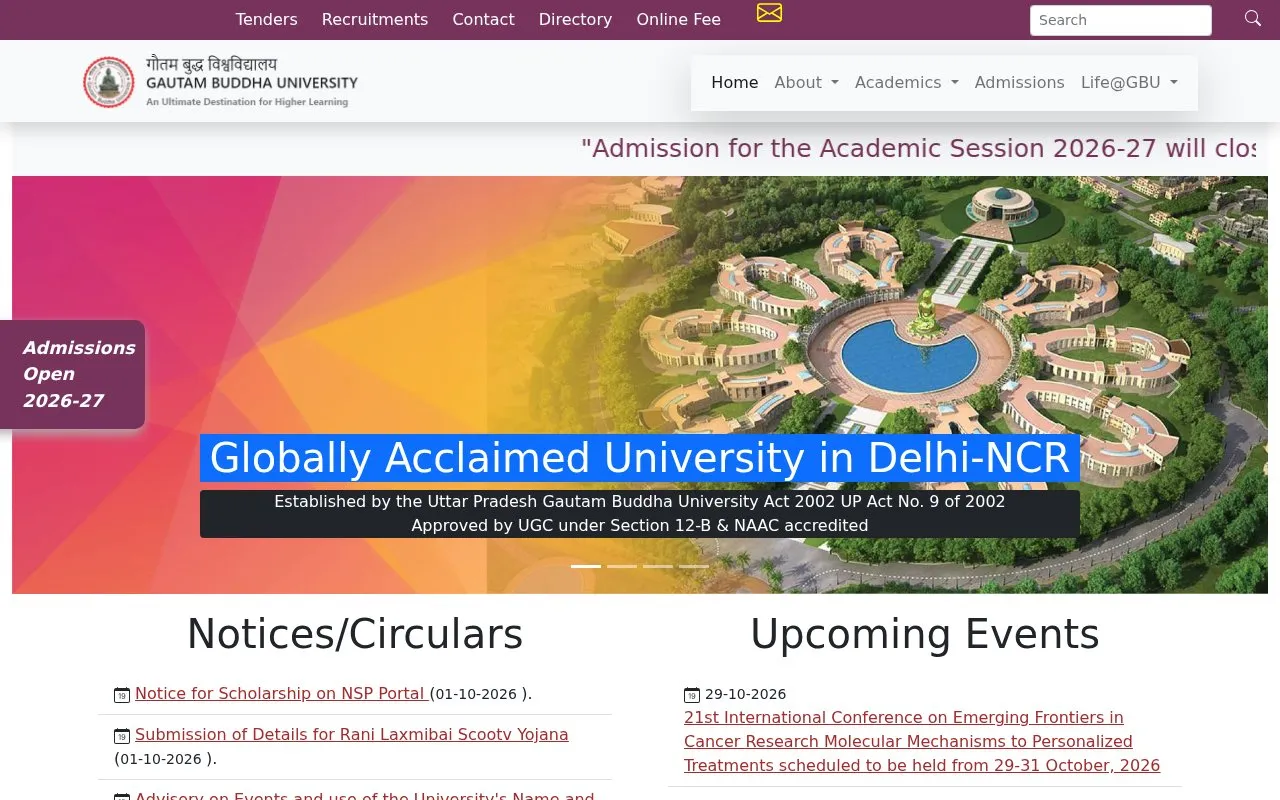Click the Upcoming Events heading
Screen dimensions: 1280x800
tap(925, 634)
